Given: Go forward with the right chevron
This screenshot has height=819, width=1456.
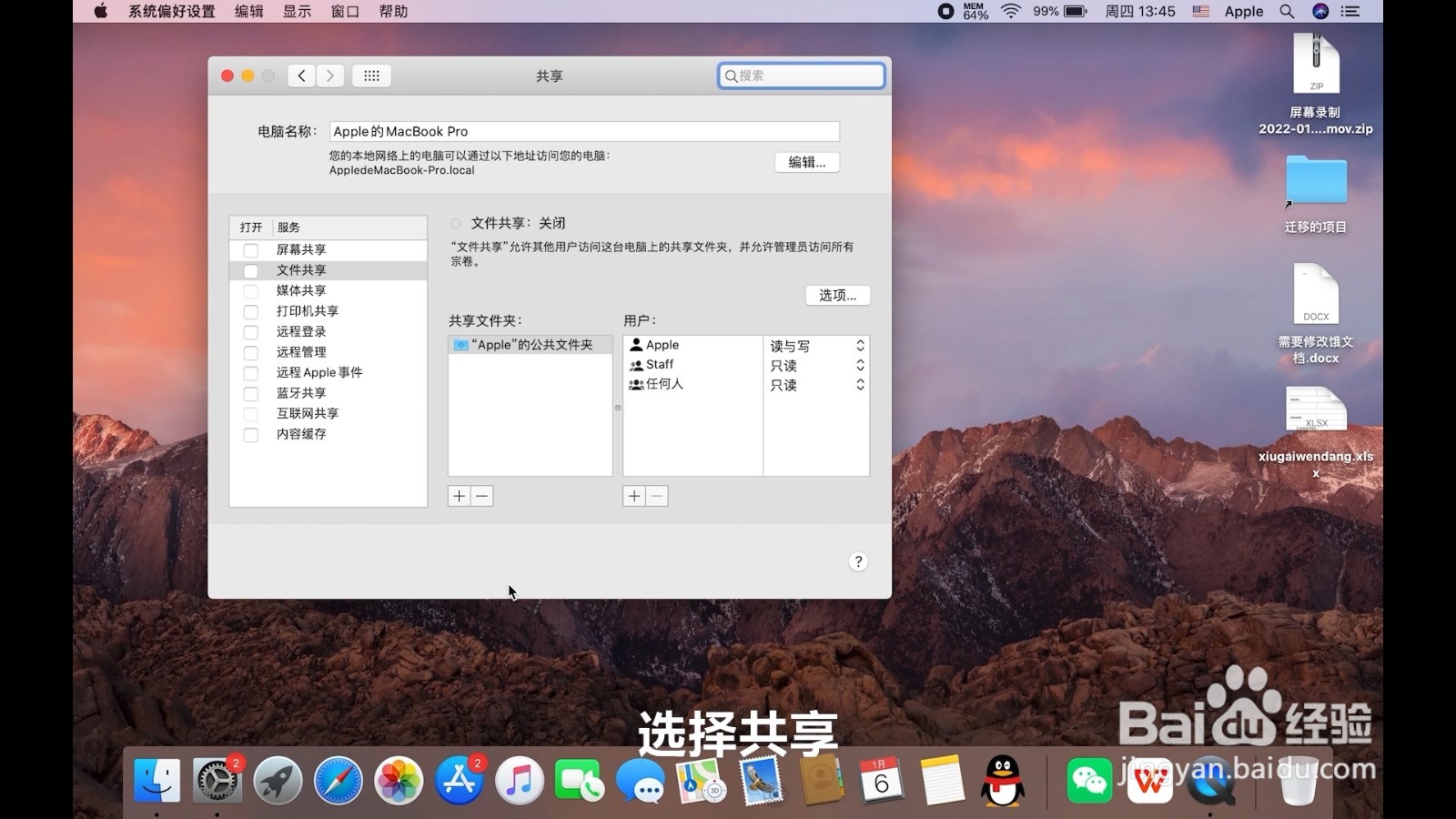Looking at the screenshot, I should [330, 76].
